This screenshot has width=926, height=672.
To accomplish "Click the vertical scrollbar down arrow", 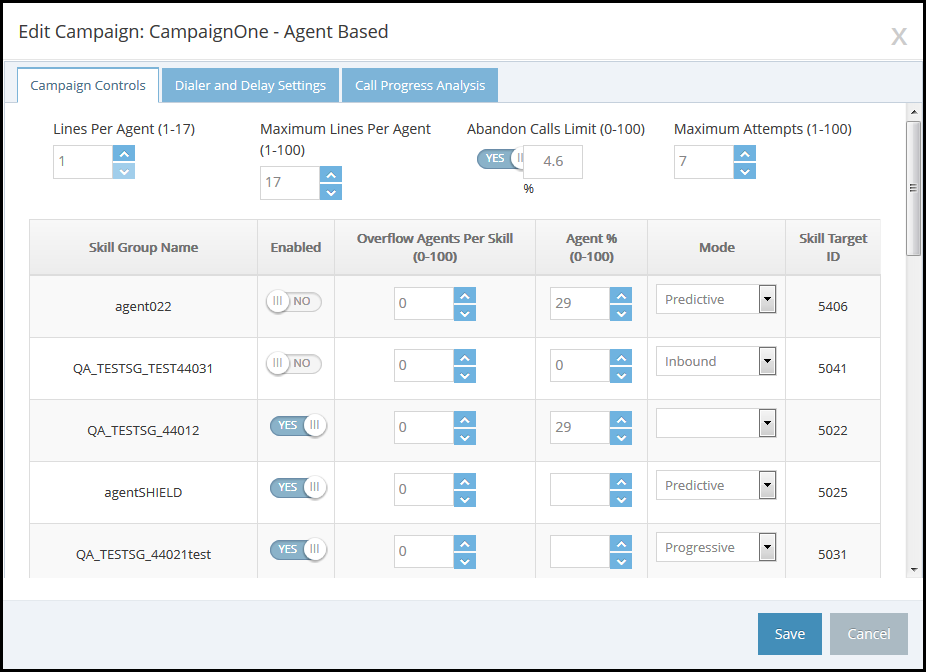I will click(x=913, y=569).
